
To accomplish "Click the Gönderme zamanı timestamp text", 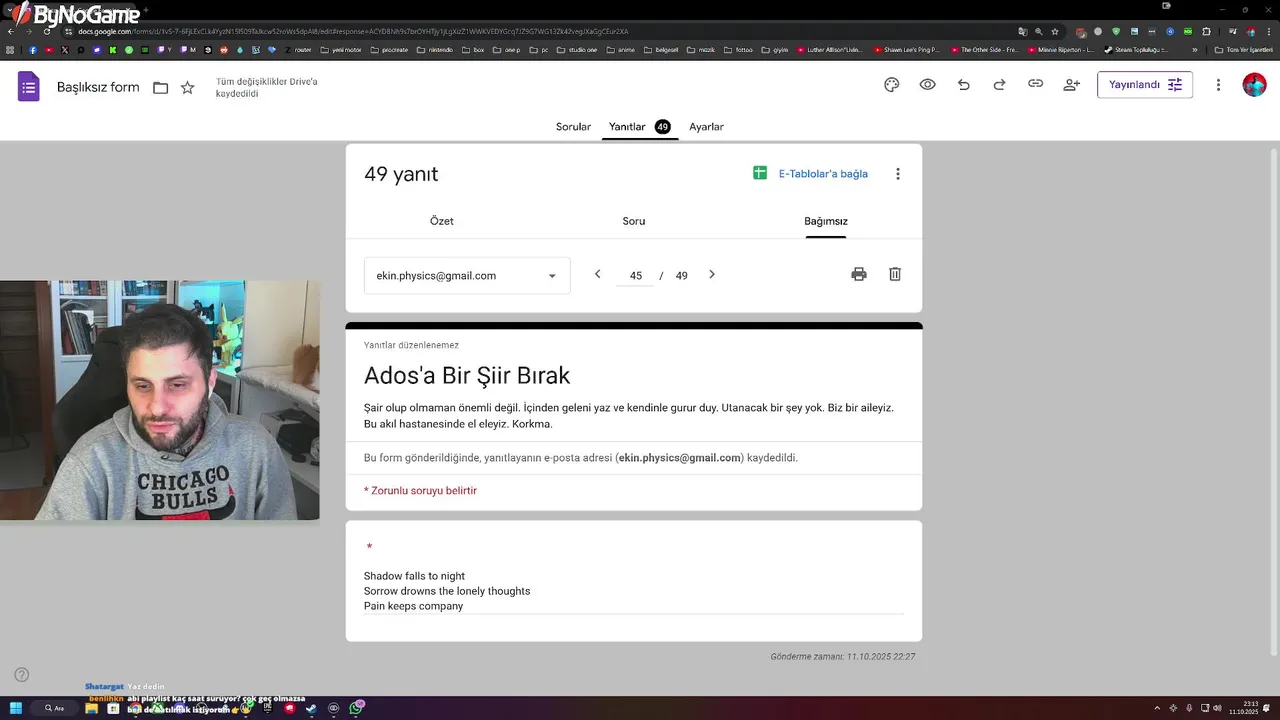I will click(843, 657).
